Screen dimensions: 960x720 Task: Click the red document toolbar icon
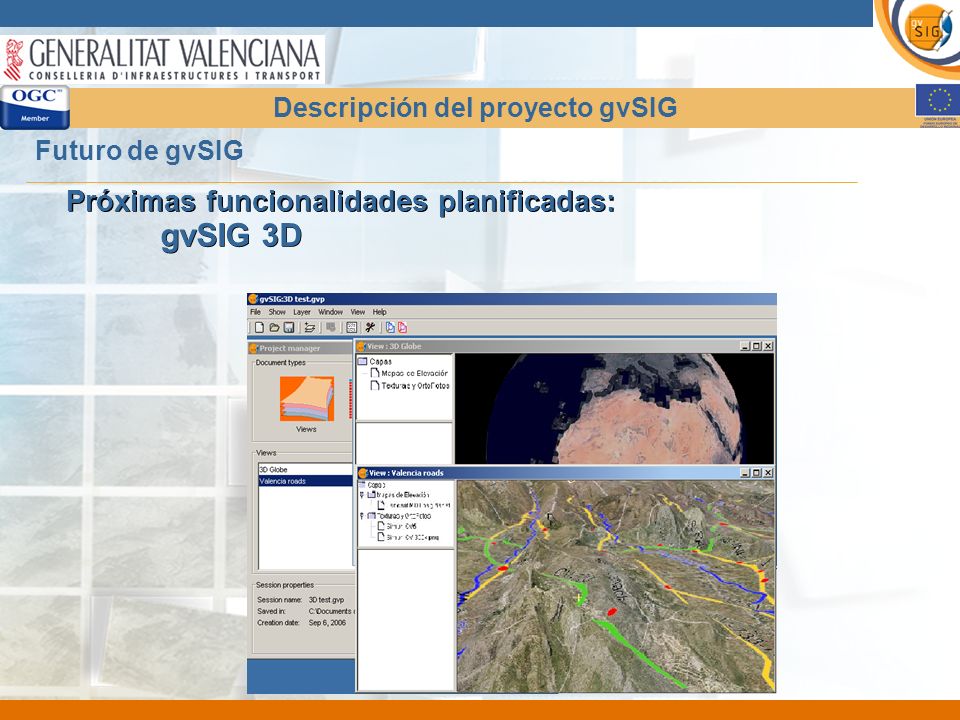402,328
